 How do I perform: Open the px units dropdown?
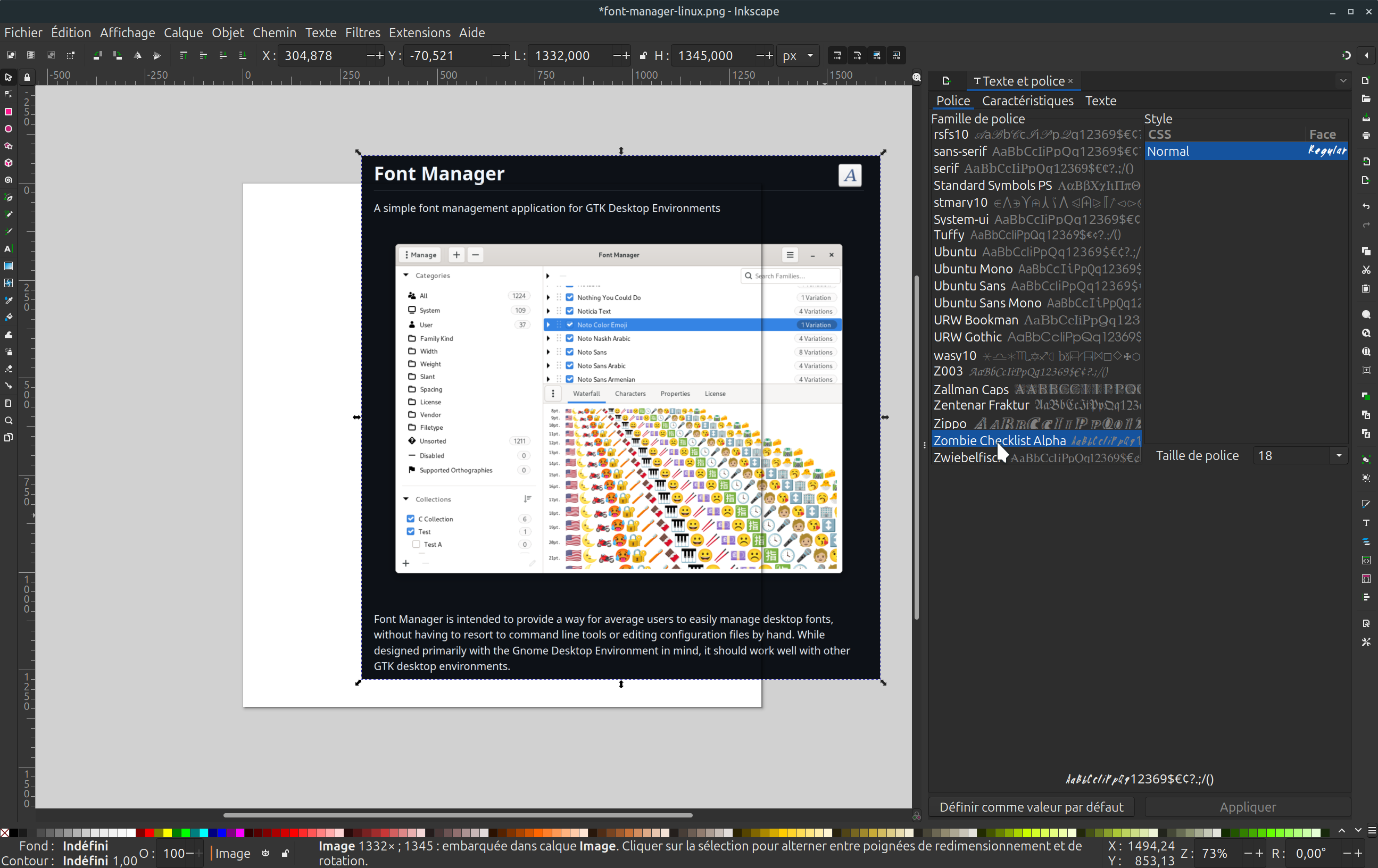pos(798,55)
